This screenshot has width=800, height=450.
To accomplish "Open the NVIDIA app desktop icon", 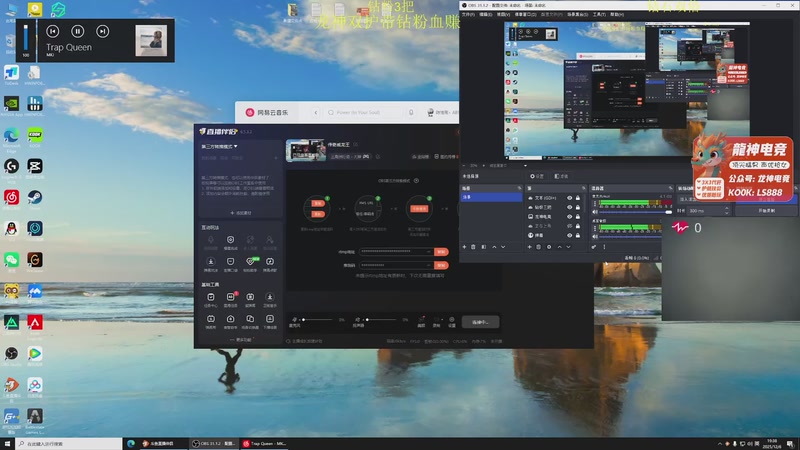I will (x=11, y=104).
